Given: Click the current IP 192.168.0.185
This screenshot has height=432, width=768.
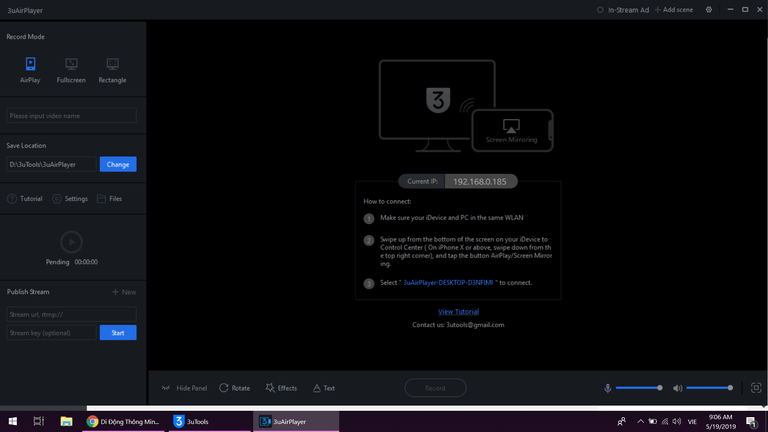Looking at the screenshot, I should pos(480,181).
